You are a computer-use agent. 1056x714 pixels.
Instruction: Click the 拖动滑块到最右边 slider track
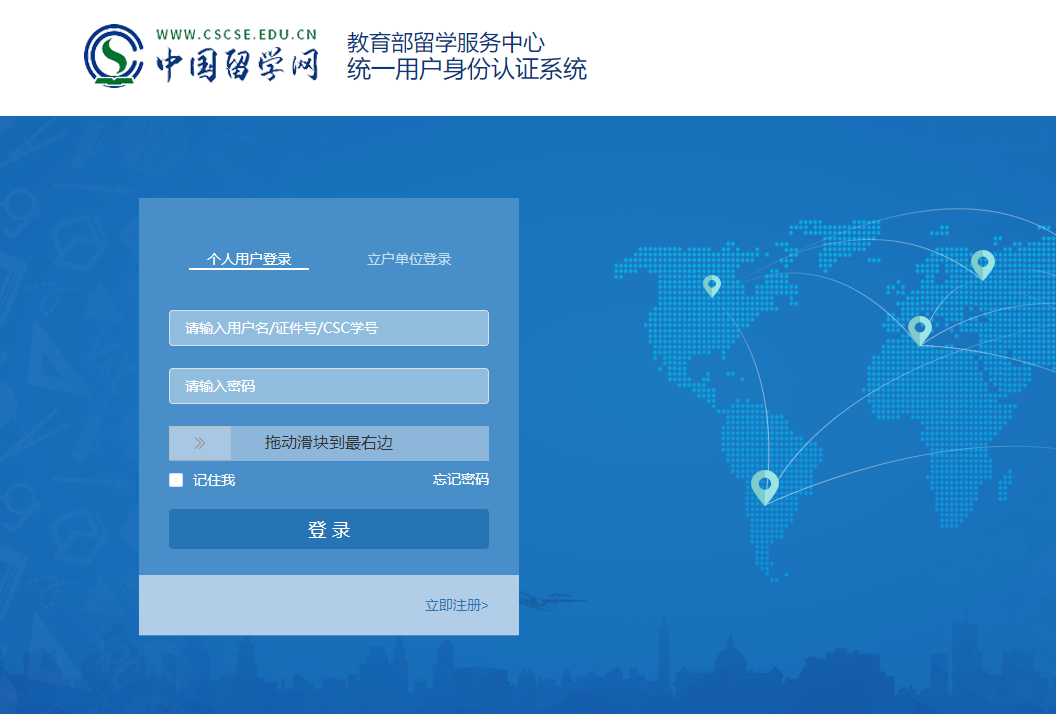coord(329,443)
